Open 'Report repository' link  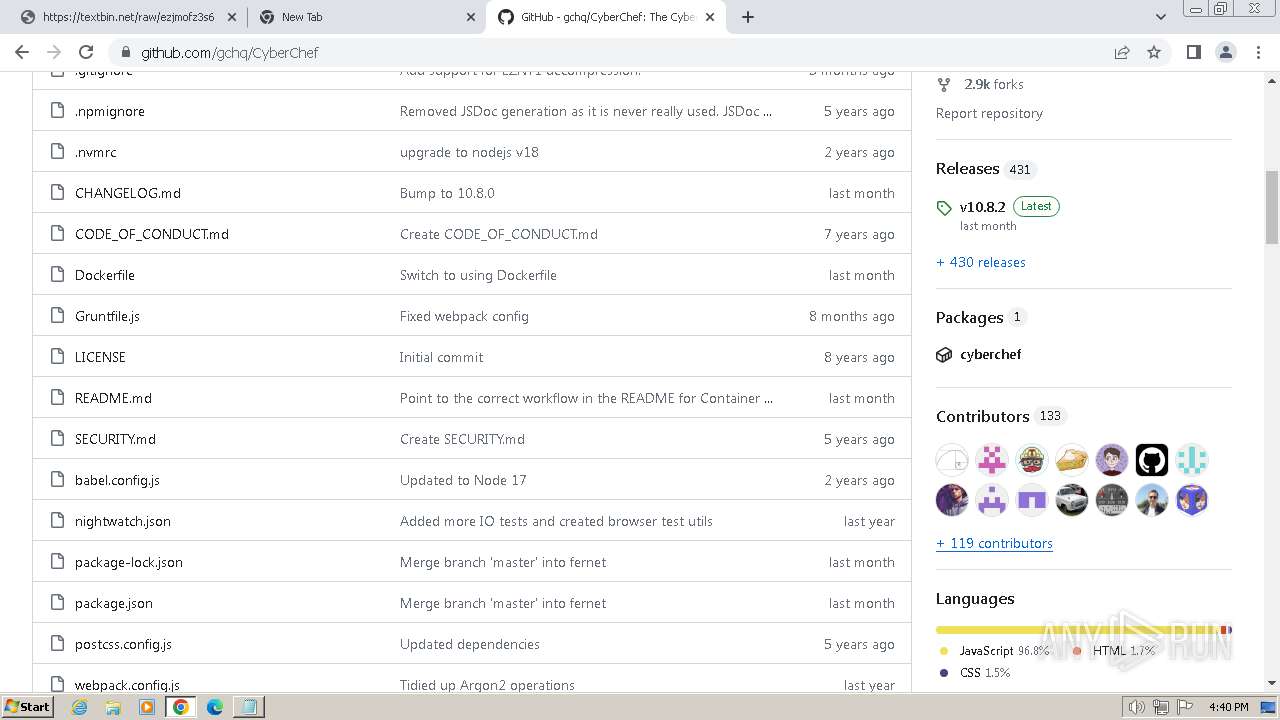click(989, 113)
